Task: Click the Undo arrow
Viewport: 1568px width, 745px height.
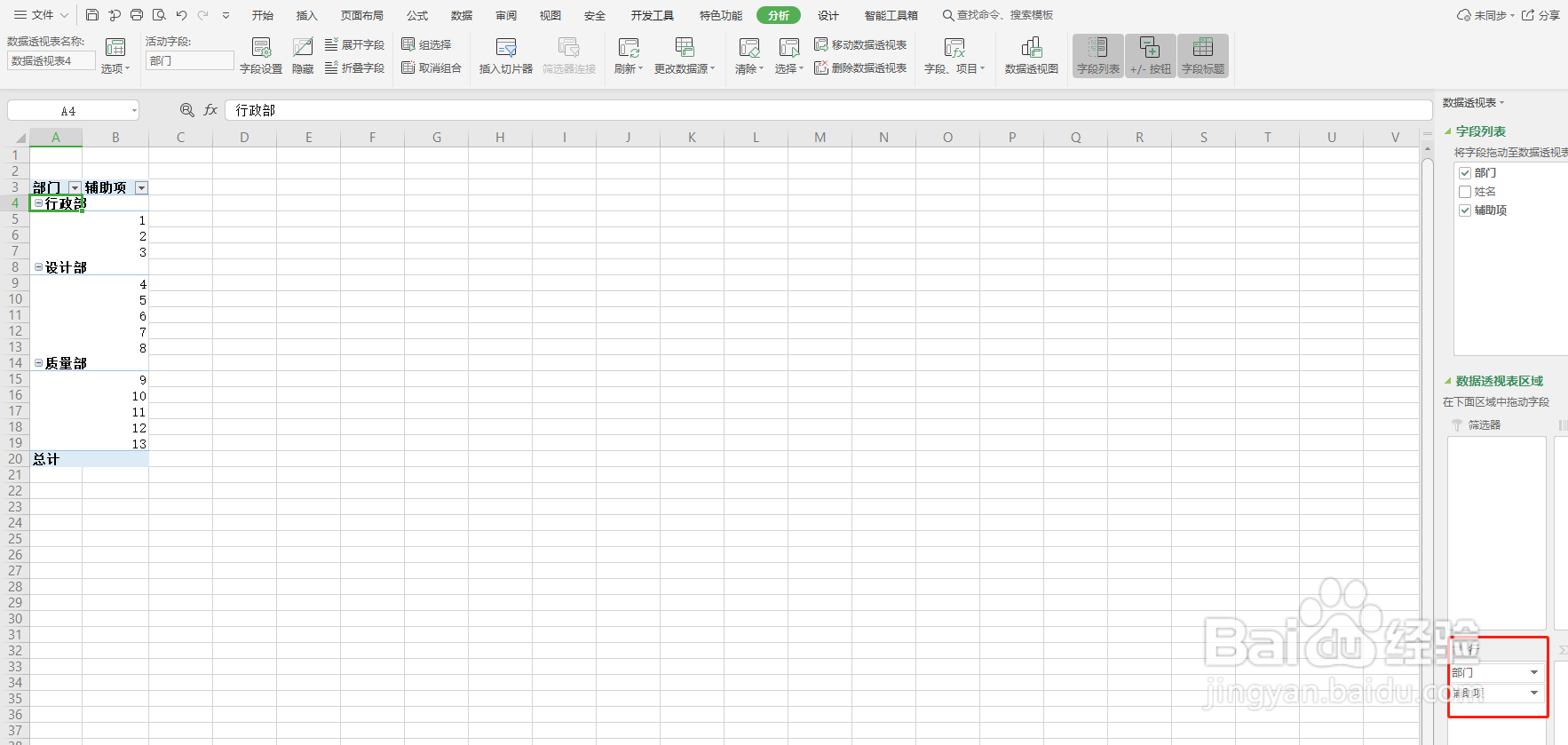Action: (x=181, y=15)
